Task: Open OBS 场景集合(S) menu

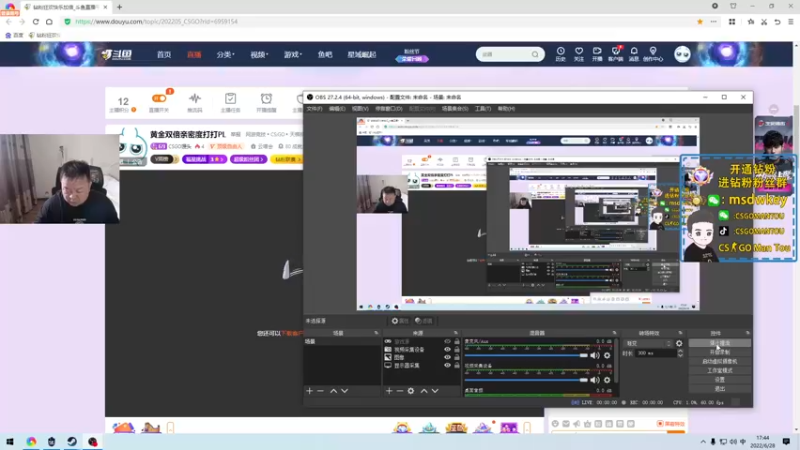Action: [455, 109]
